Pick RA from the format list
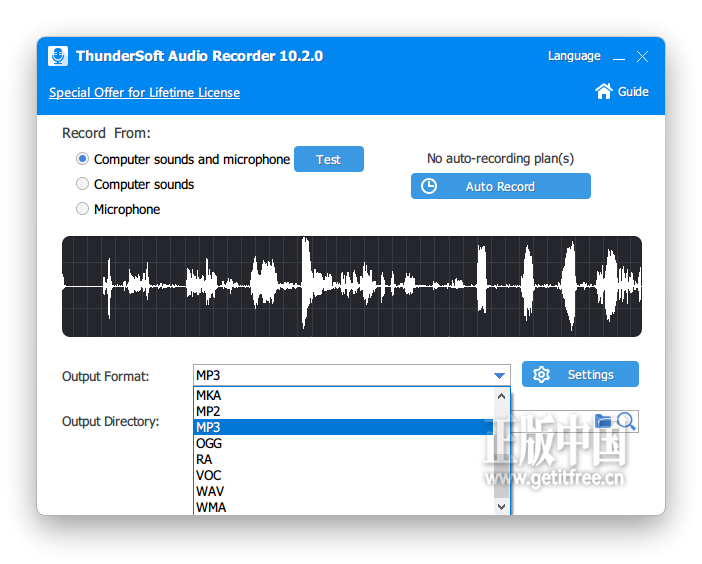 point(343,460)
